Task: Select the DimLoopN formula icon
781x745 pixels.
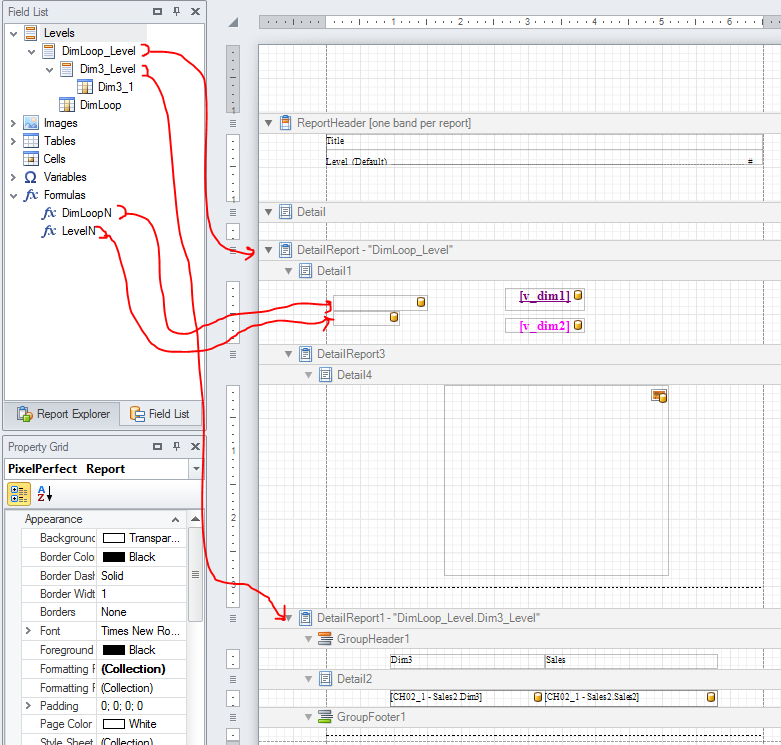Action: point(49,213)
